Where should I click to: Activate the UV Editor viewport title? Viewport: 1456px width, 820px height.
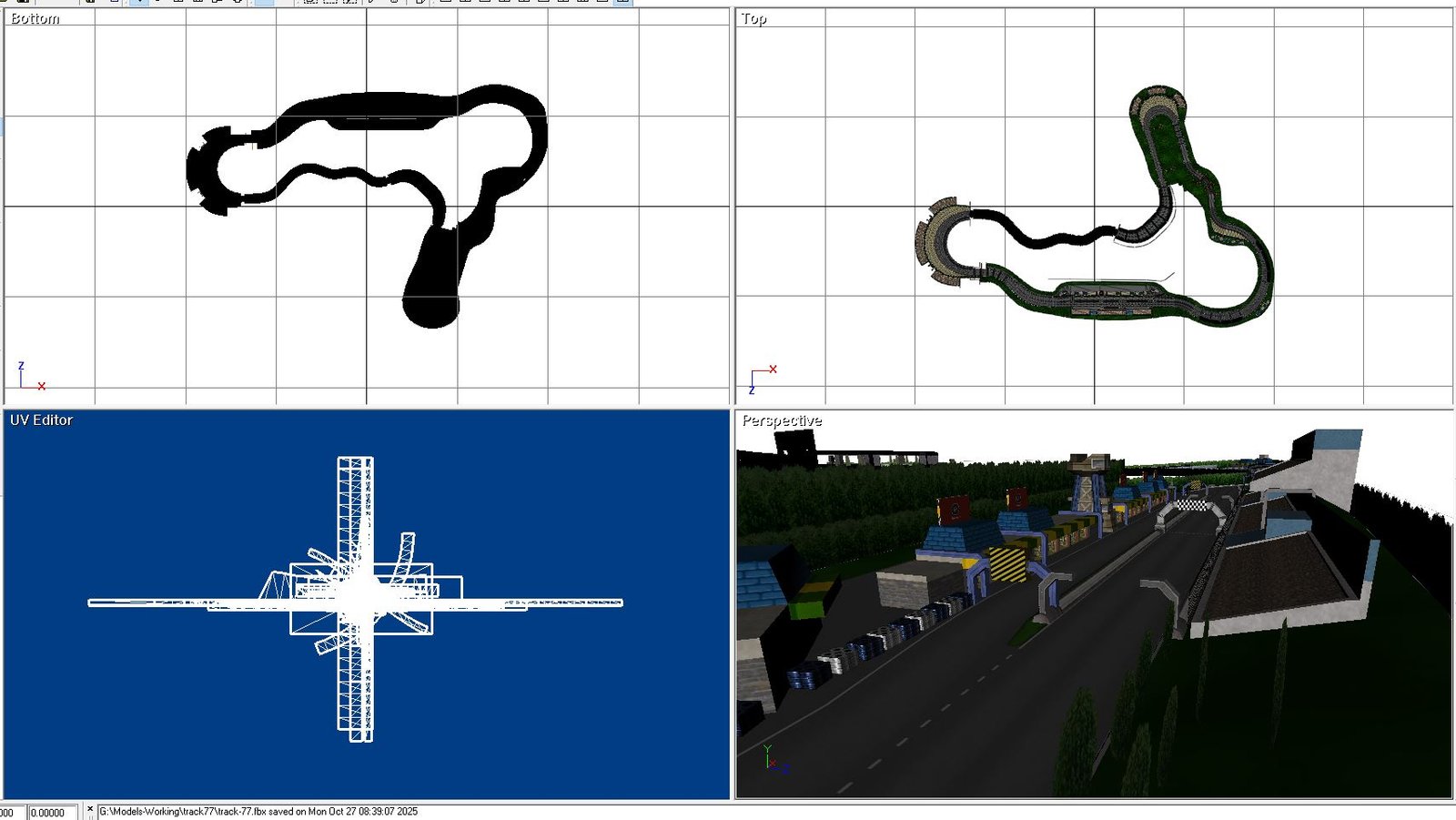coord(41,420)
